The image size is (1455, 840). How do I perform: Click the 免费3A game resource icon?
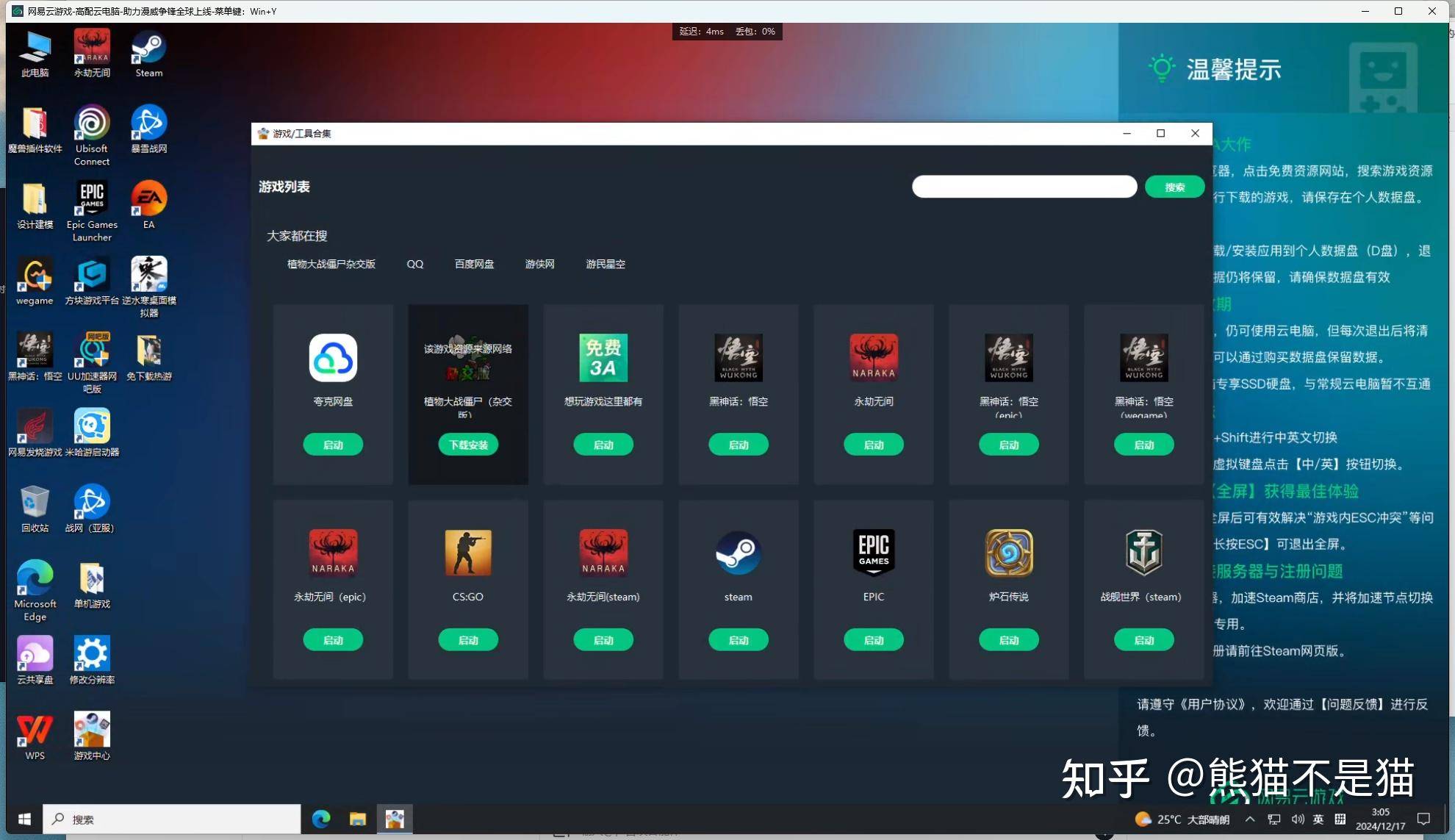click(603, 358)
